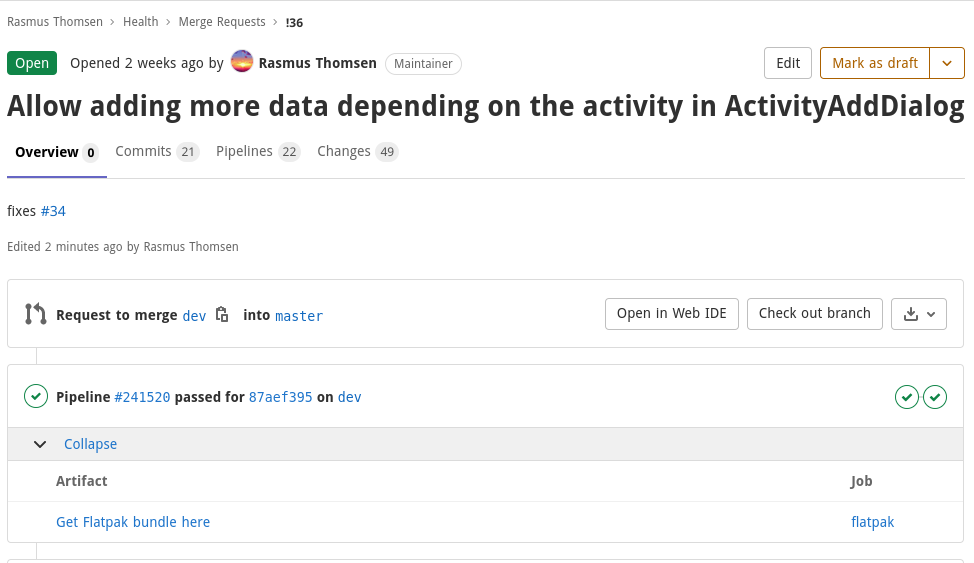The width and height of the screenshot is (974, 563).
Task: Click Rasmus Thomsen's avatar image
Action: pos(242,62)
